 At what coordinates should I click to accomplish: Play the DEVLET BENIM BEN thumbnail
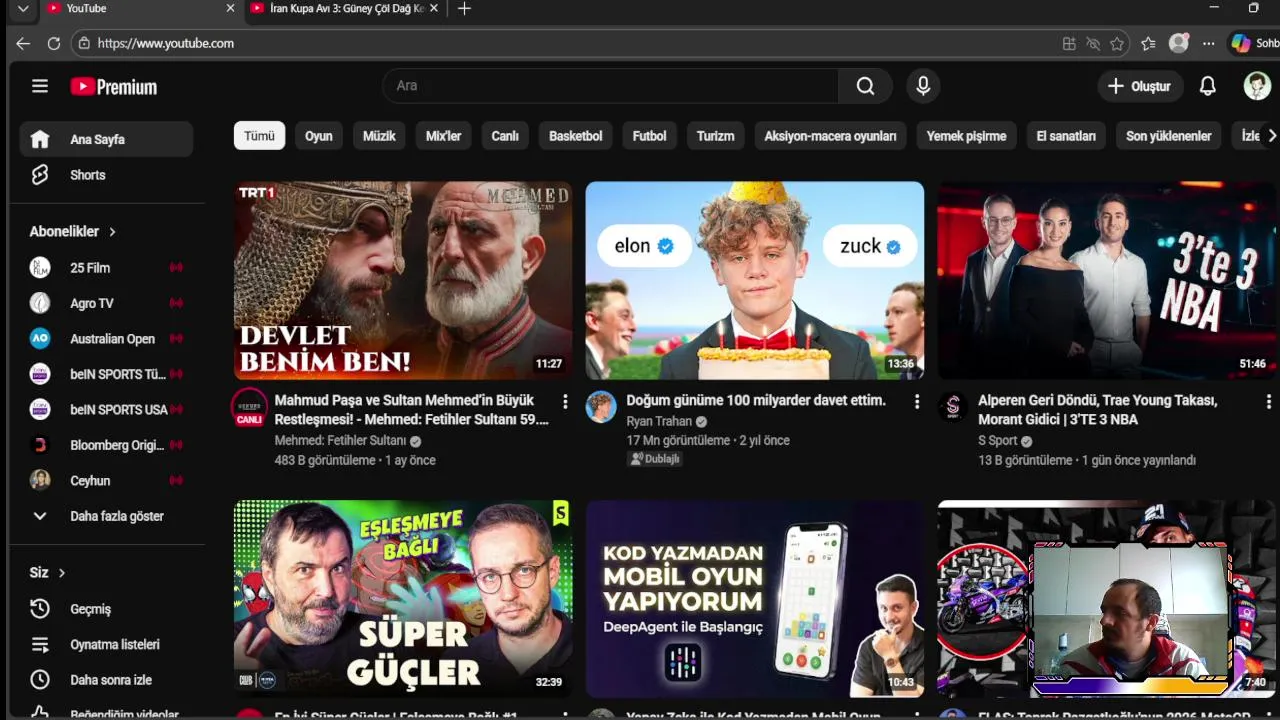click(403, 280)
